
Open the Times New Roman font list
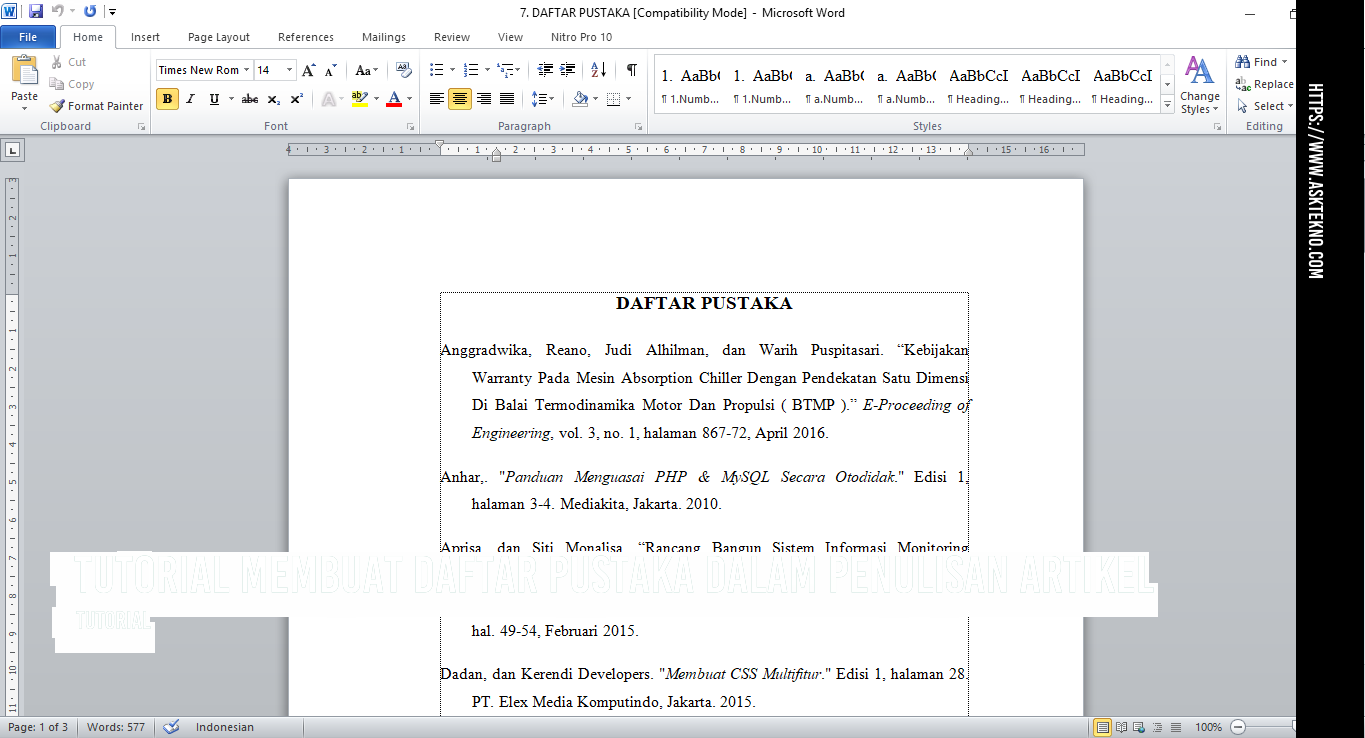pyautogui.click(x=247, y=70)
